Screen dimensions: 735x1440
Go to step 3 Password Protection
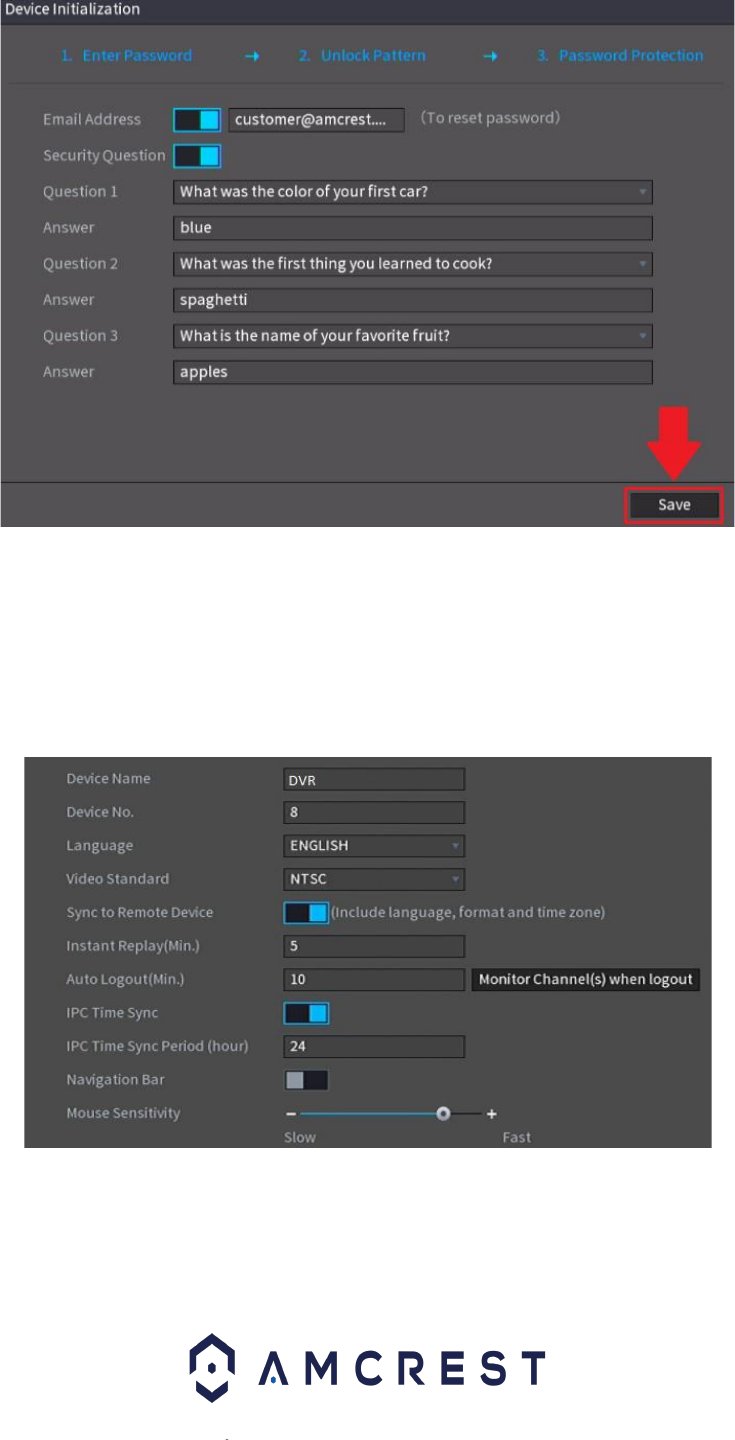[620, 56]
